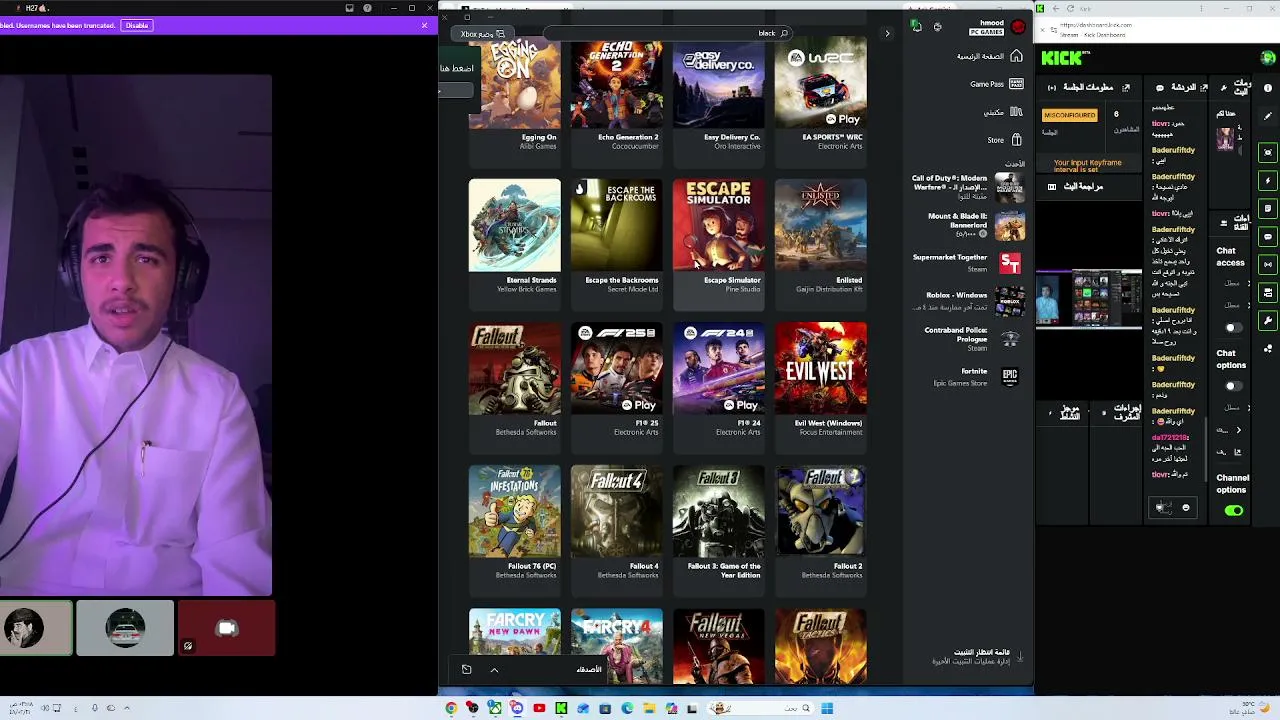
Task: Open Chrome from the Windows taskbar
Action: click(x=452, y=709)
